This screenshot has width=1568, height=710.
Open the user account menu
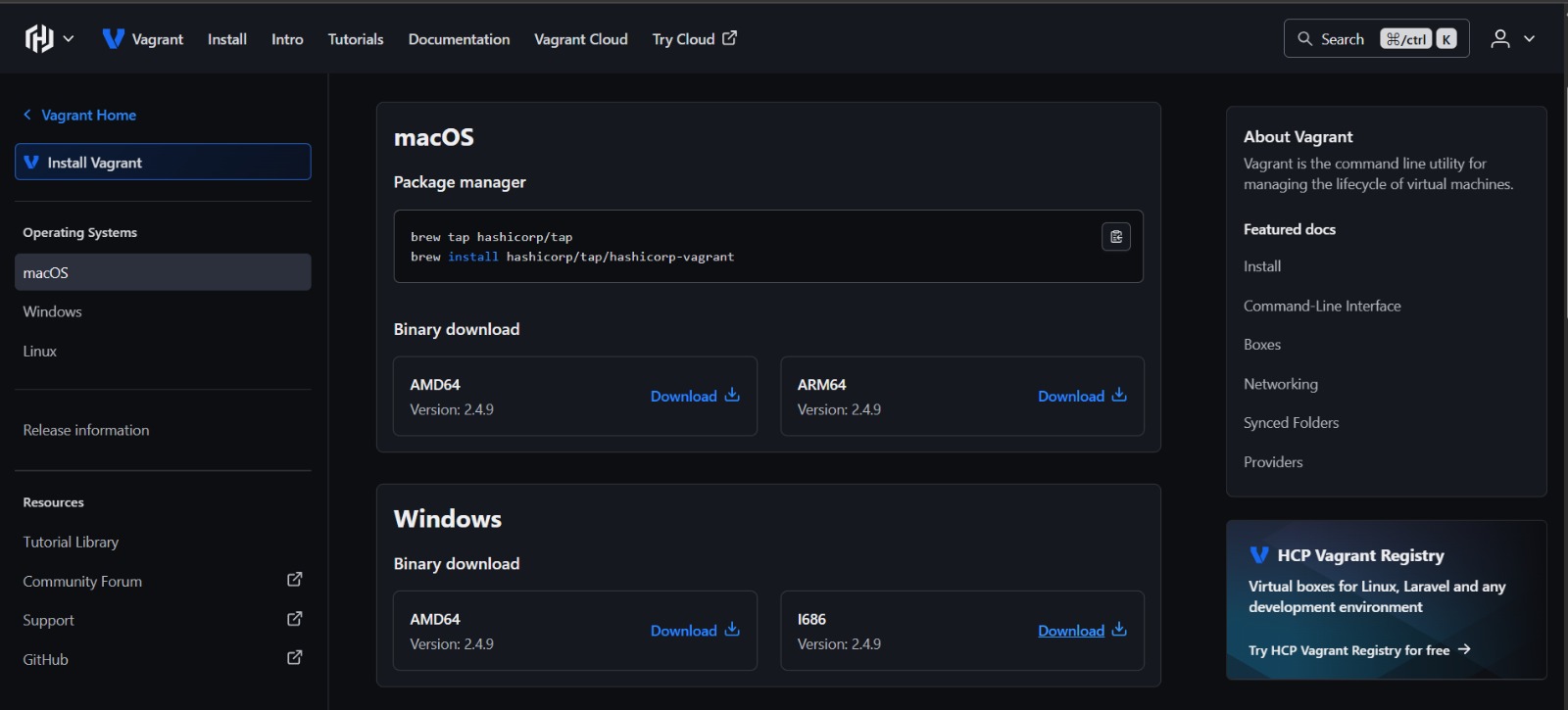1512,39
